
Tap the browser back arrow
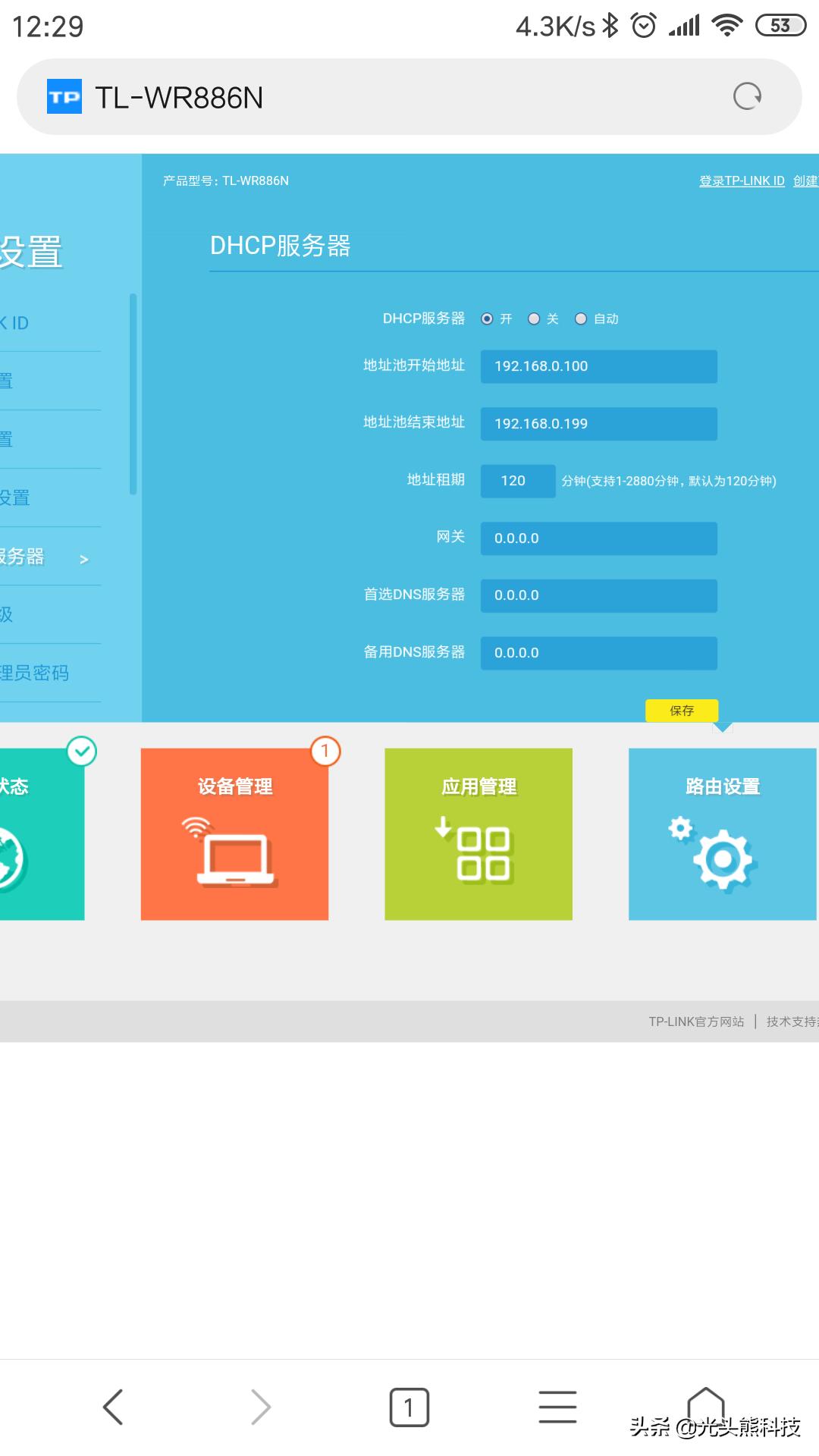tap(113, 1407)
